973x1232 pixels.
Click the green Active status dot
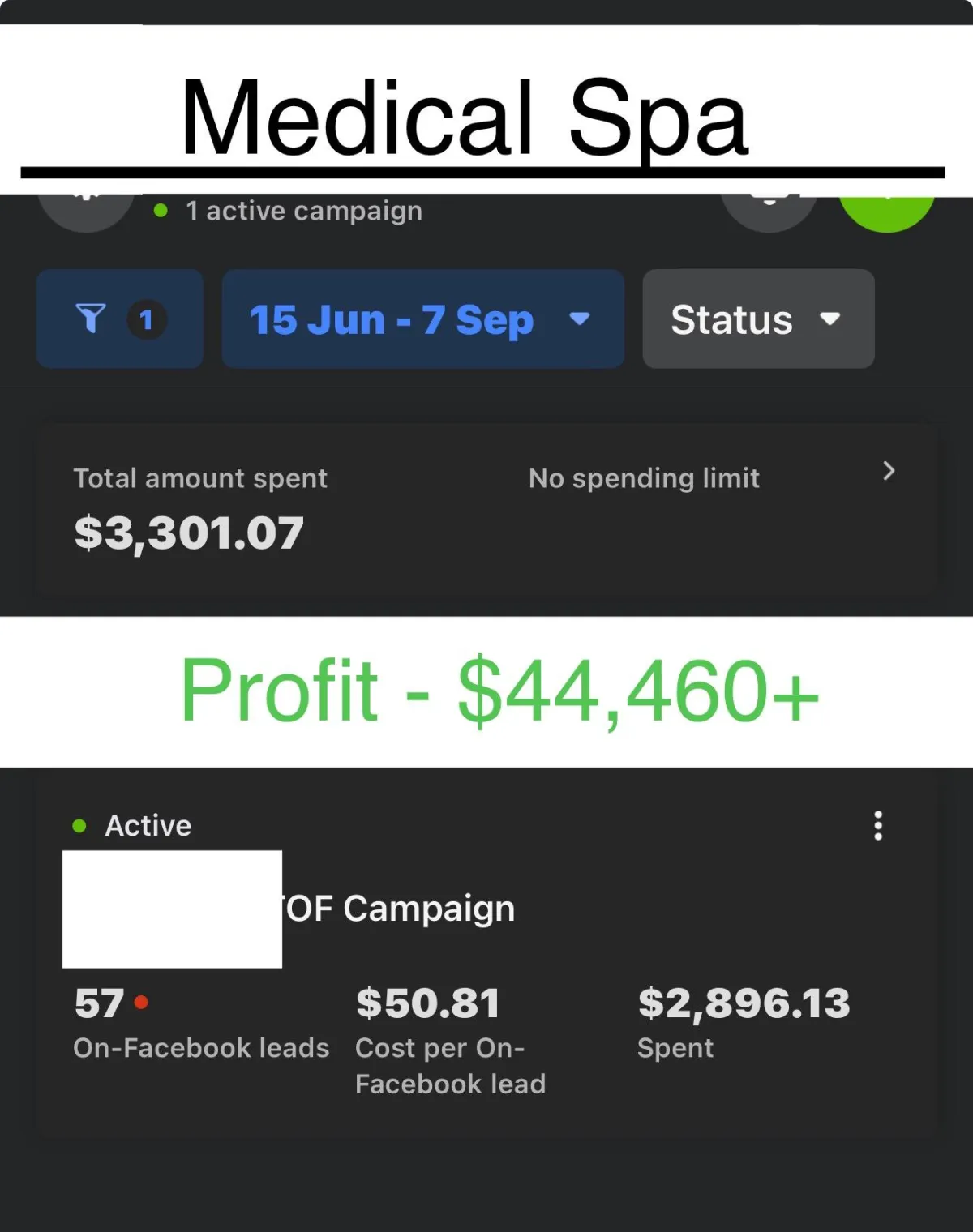pos(79,826)
